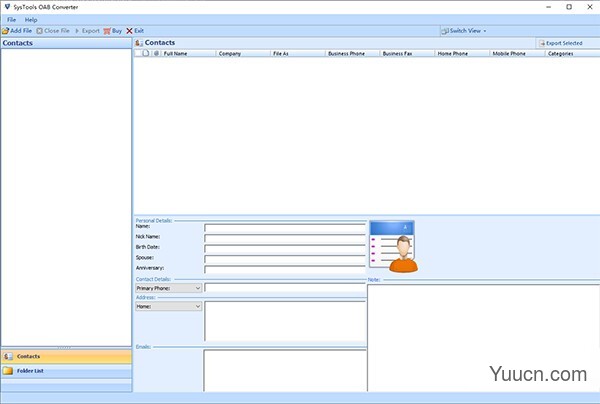Click the Home Phone column header
Image resolution: width=600 pixels, height=404 pixels.
462,54
